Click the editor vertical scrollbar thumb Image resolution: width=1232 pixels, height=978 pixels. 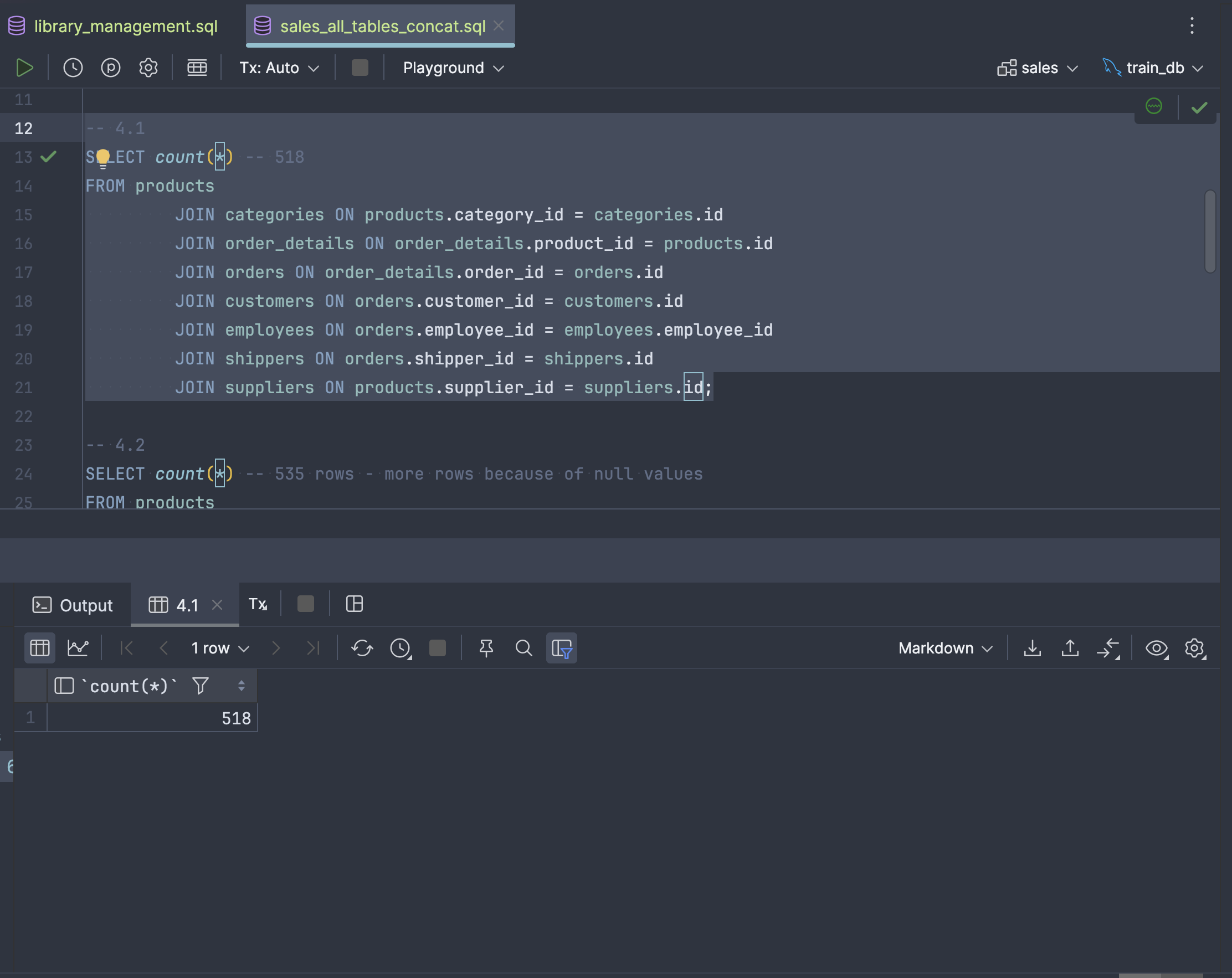(1210, 231)
